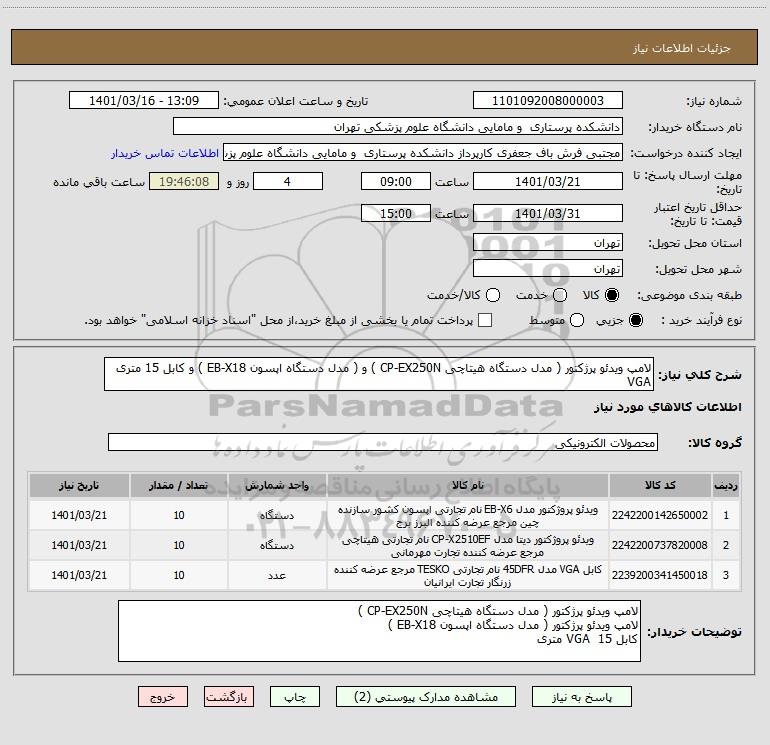
Task: Click the validity hour field 15:00
Action: [x=396, y=213]
